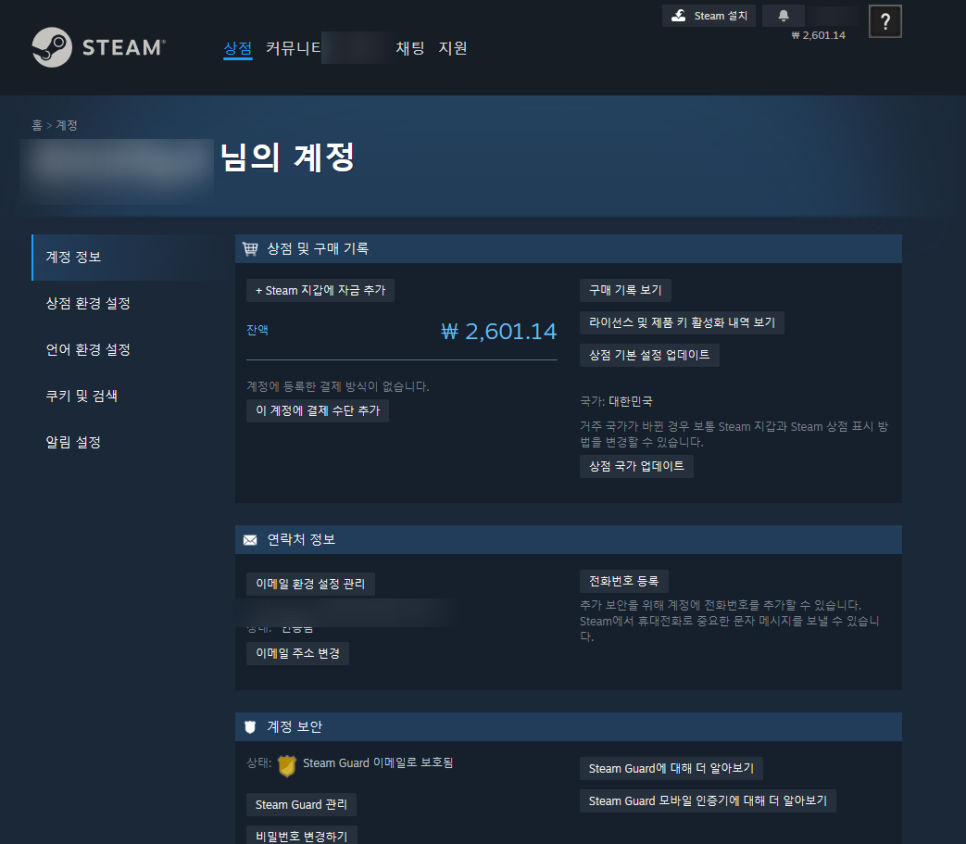Open the 상점 menu
This screenshot has width=966, height=844.
(238, 48)
